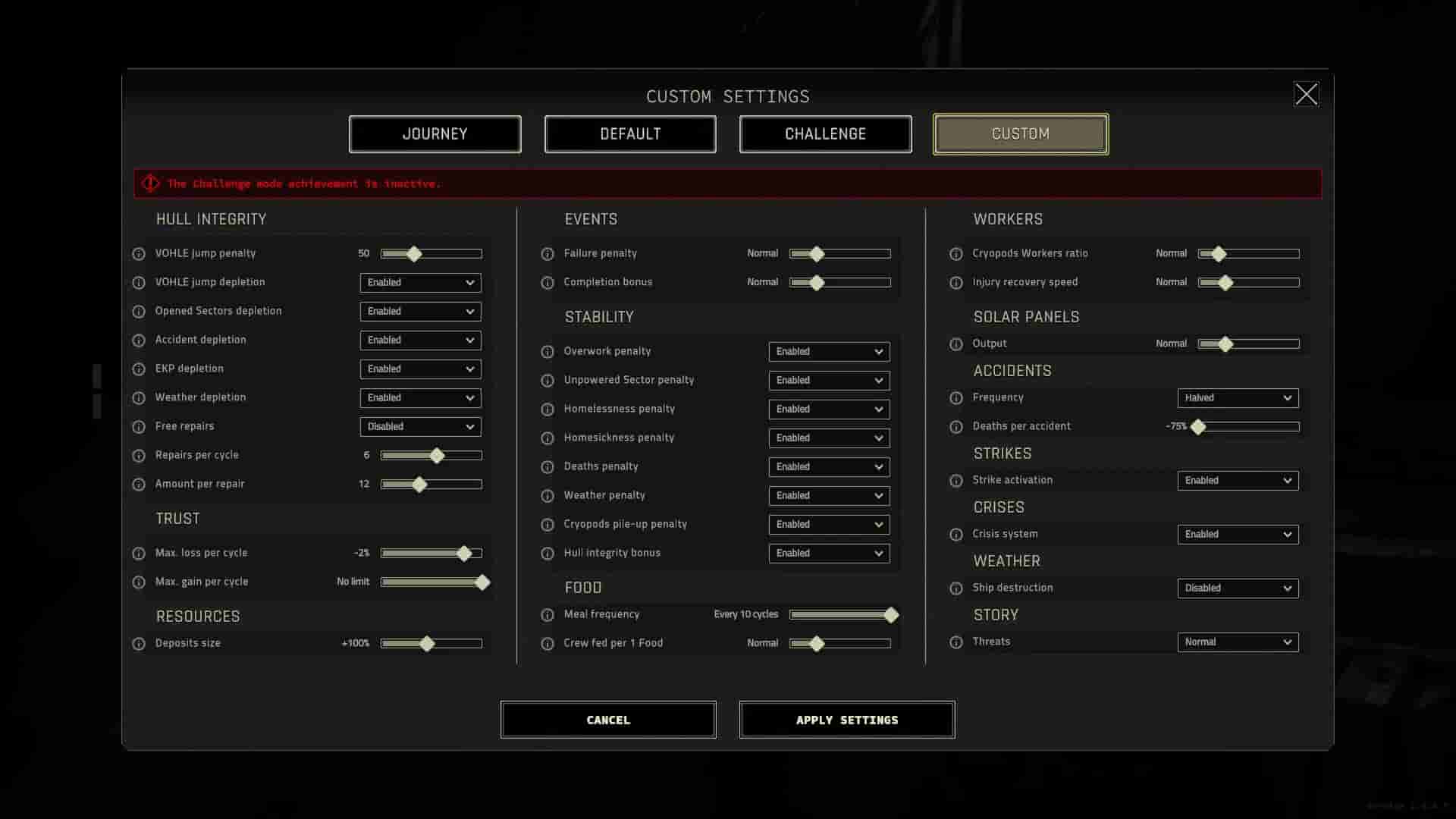Show info for Meal frequency
This screenshot has width=1456, height=819.
548,615
